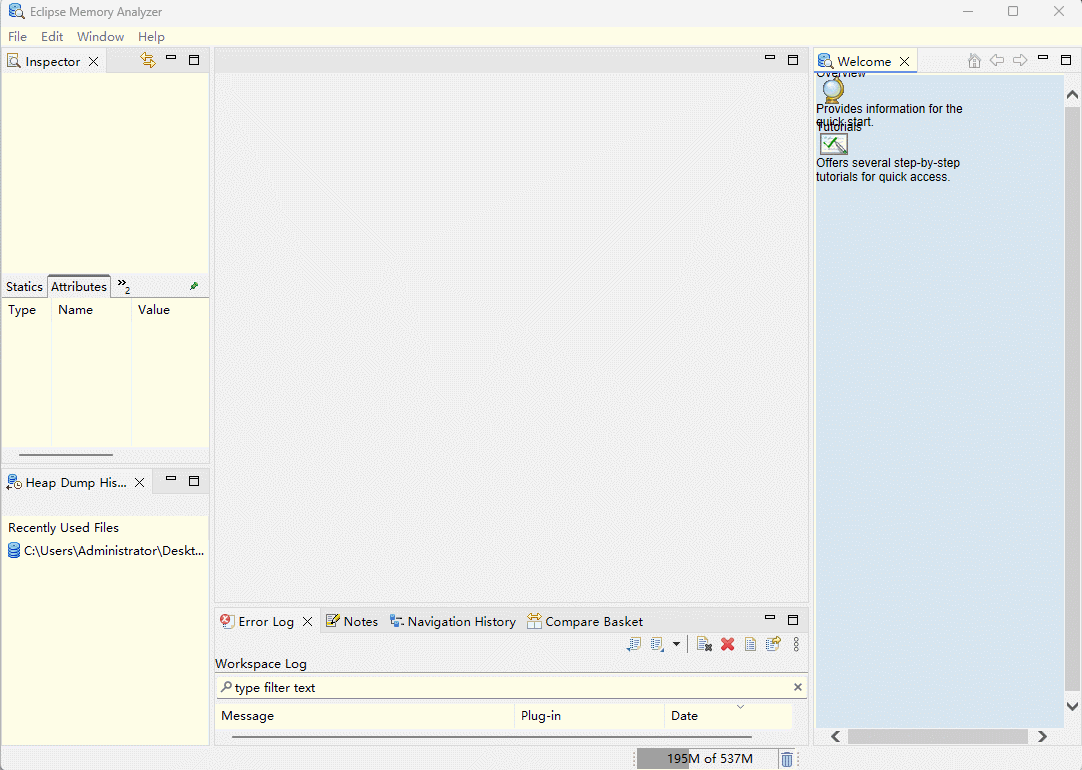Screen dimensions: 1082x770
Task: Open the recently used heap dump file
Action: tap(113, 551)
